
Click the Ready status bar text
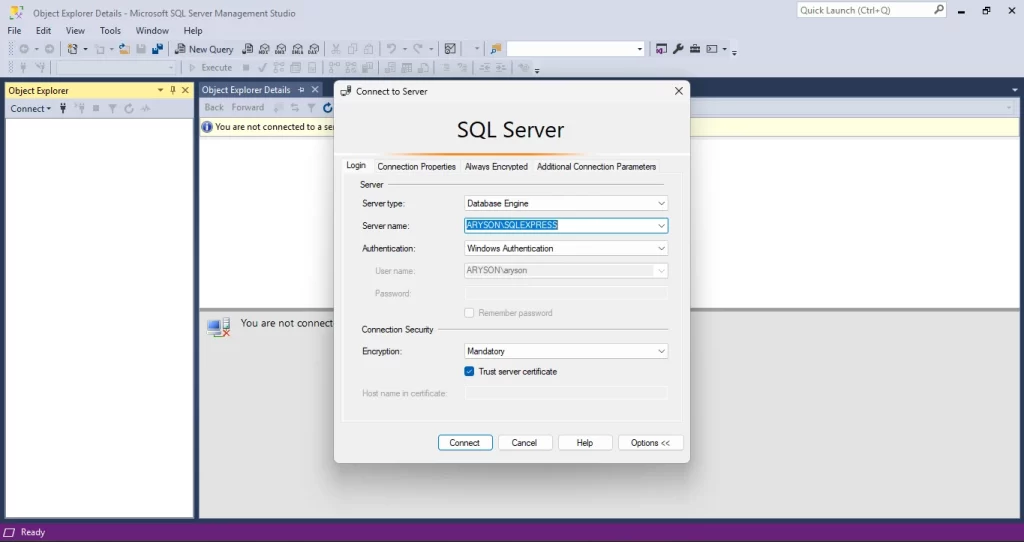coord(33,532)
